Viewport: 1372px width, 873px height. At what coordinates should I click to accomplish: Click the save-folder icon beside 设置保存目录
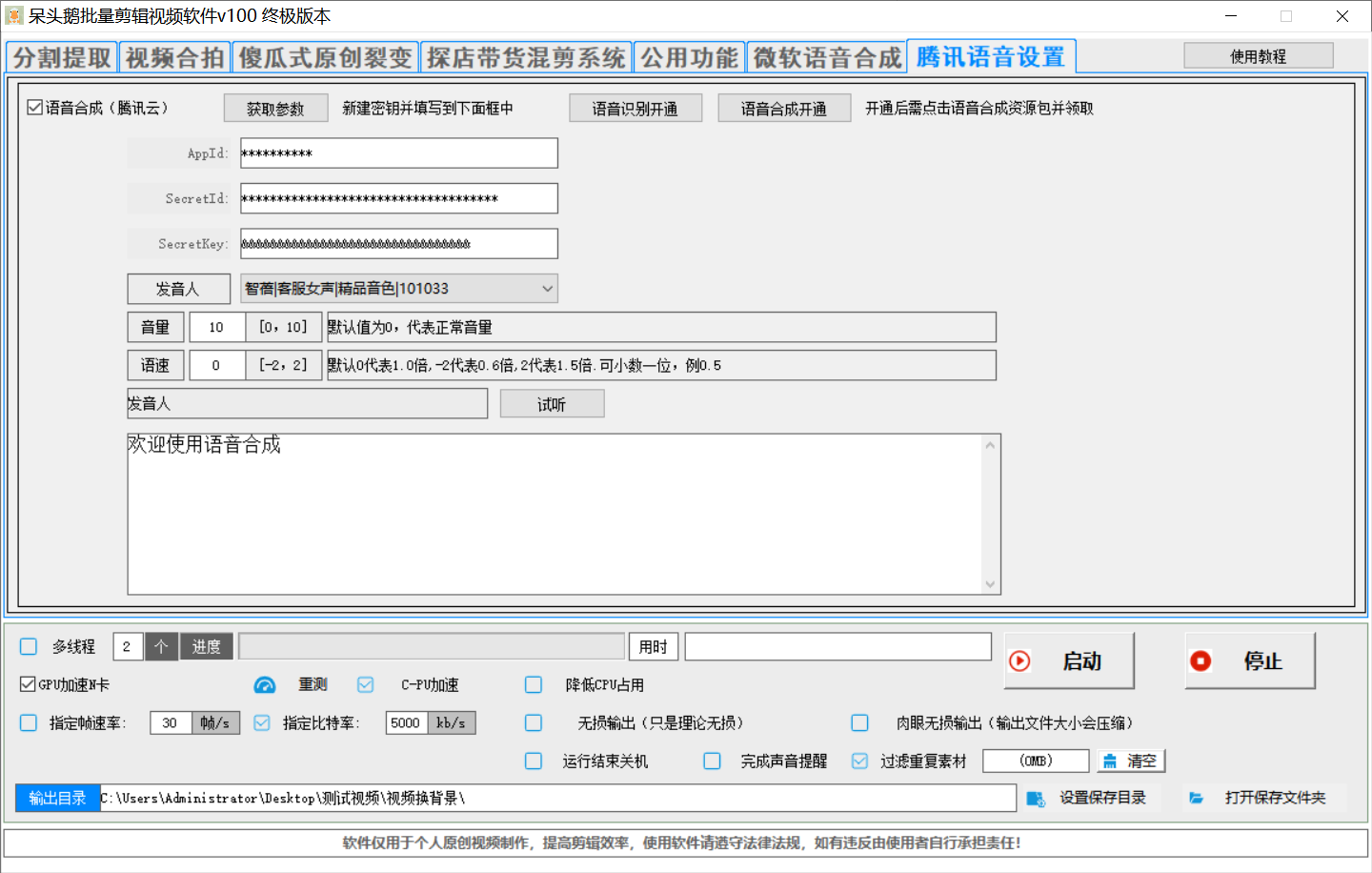tap(1036, 799)
